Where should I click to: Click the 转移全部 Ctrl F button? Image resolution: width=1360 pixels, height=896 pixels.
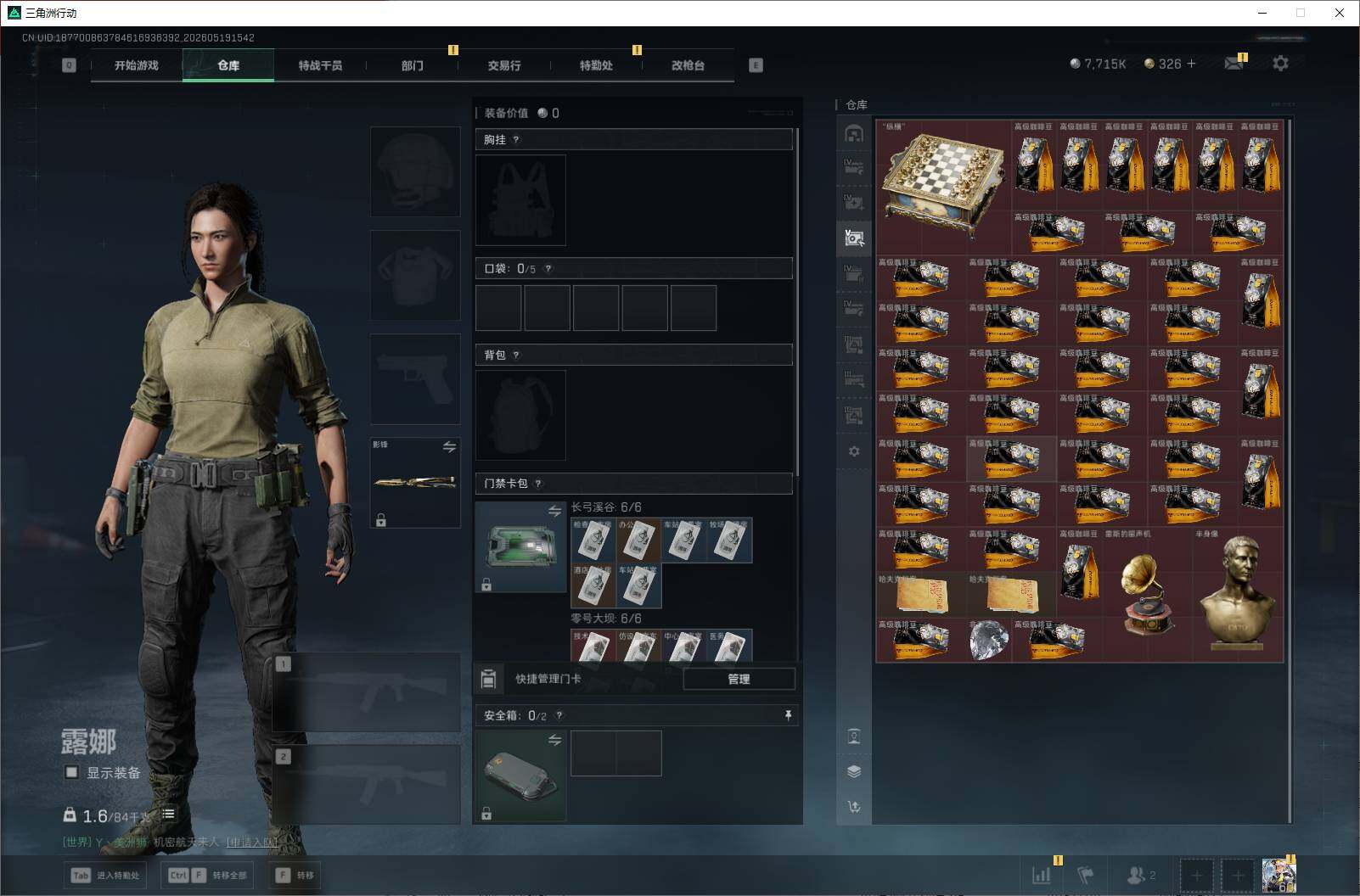click(208, 875)
